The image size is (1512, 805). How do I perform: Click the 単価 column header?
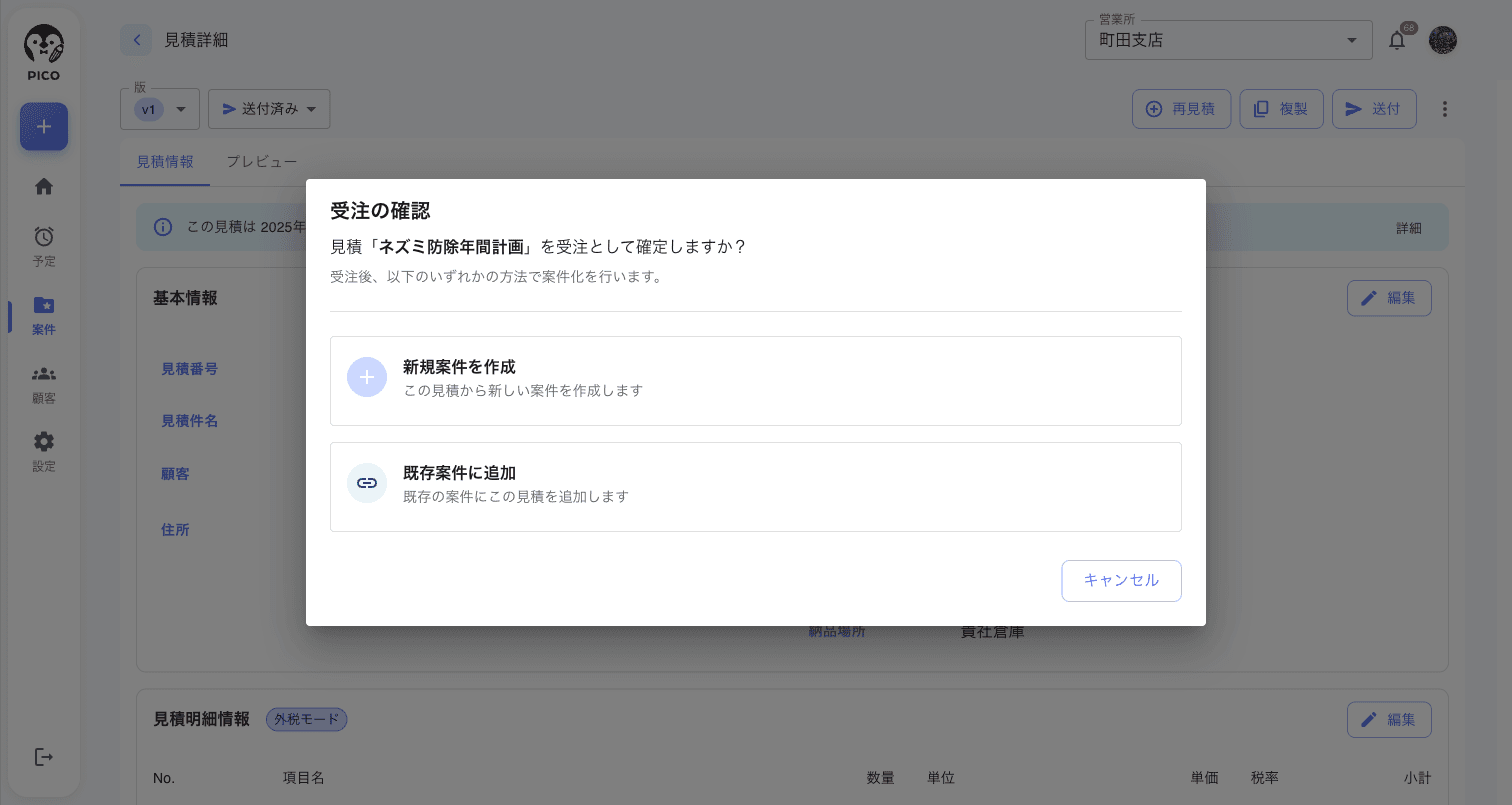[x=1204, y=778]
